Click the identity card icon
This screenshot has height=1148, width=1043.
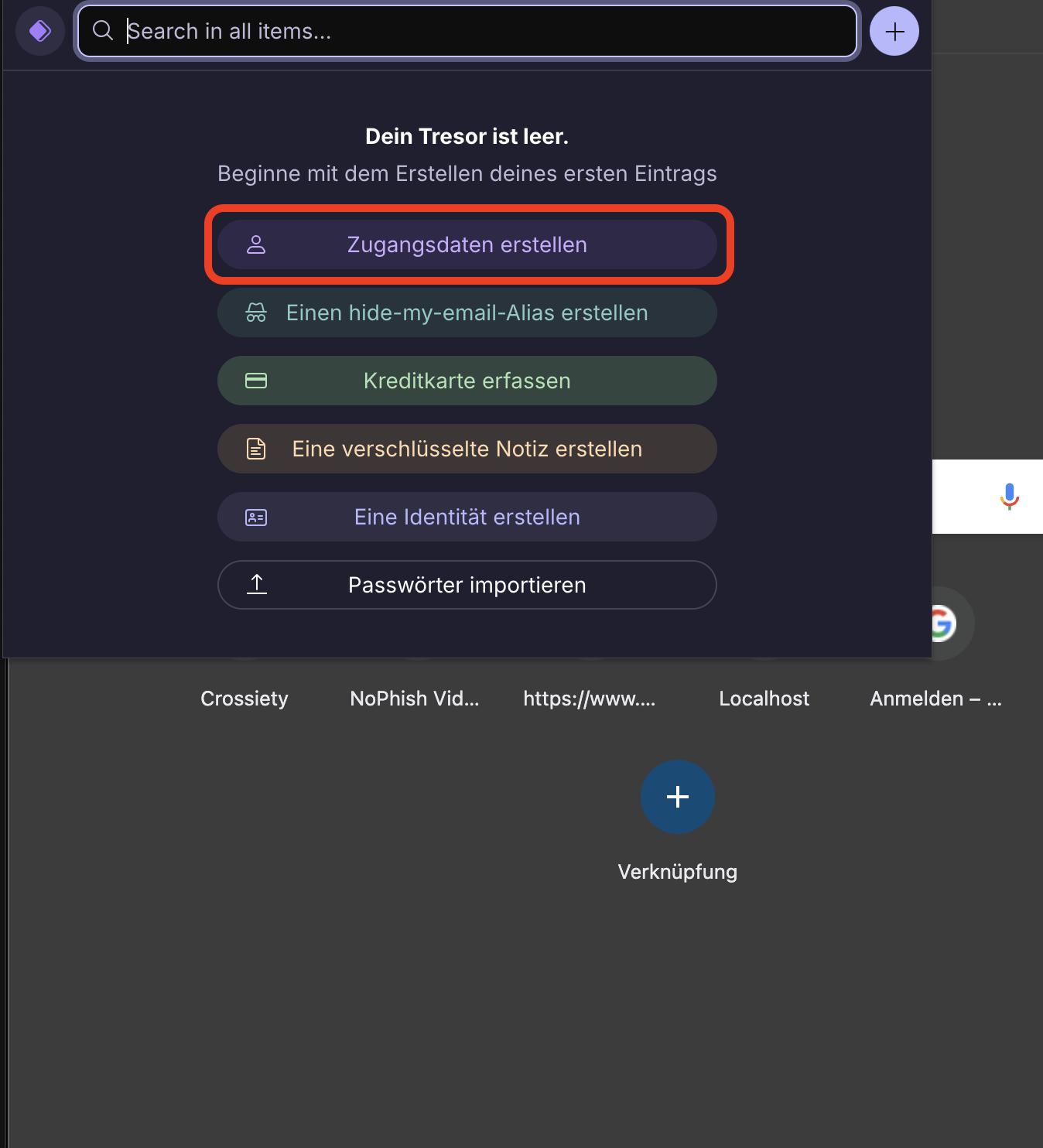(x=256, y=517)
